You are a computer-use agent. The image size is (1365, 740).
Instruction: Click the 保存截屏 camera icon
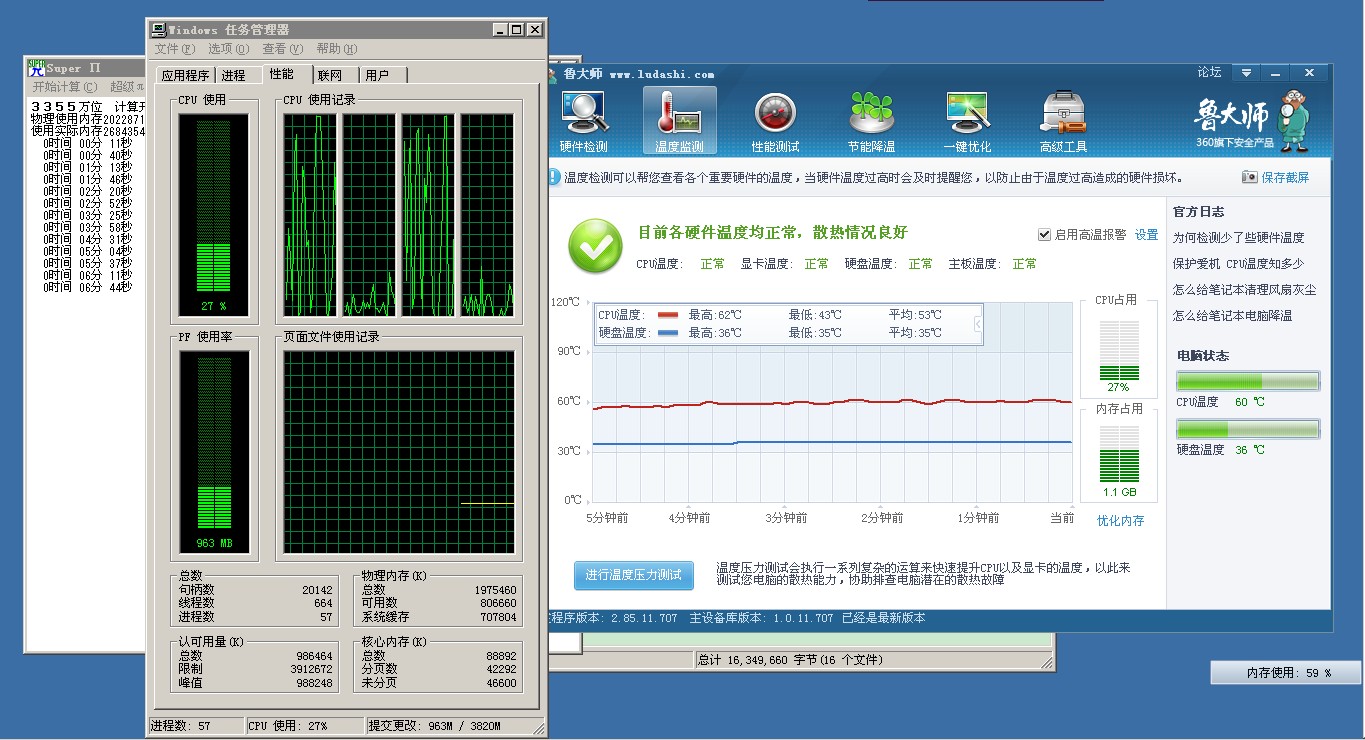1249,177
